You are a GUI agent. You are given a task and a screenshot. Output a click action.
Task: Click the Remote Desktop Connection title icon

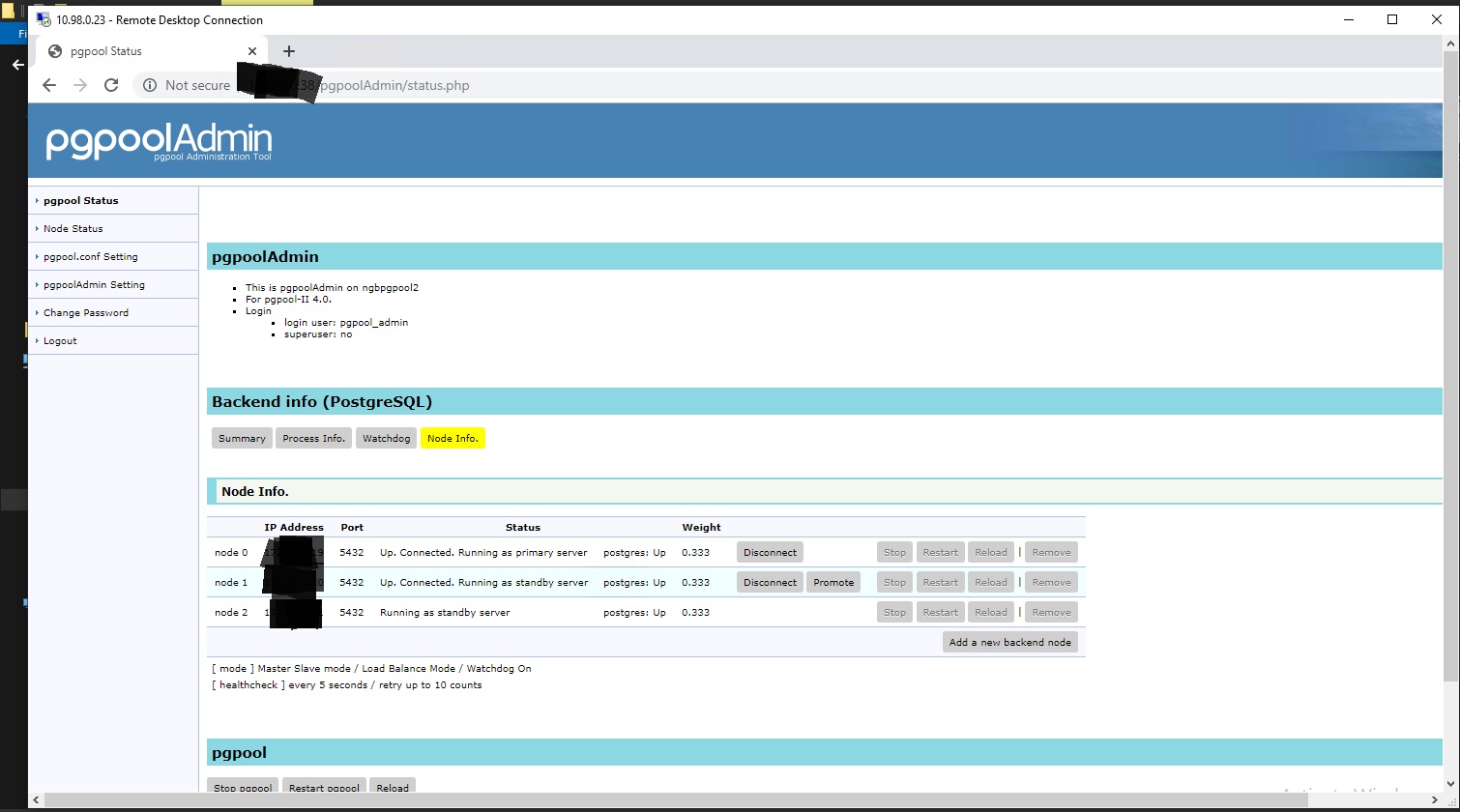pyautogui.click(x=44, y=19)
